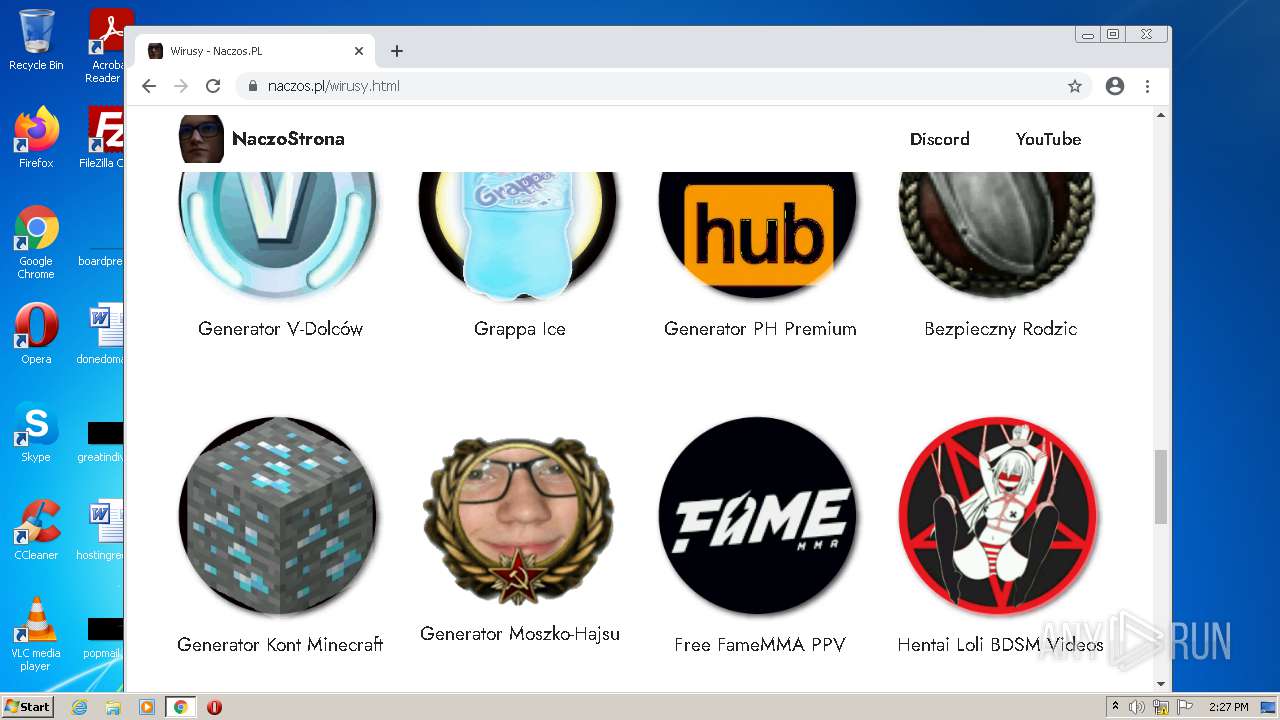Click the NaczoStrona avatar logo

tap(201, 139)
